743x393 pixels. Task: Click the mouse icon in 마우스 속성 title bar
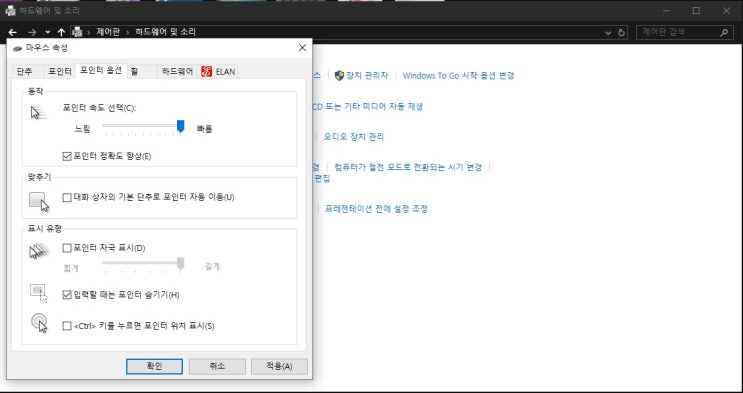coord(18,48)
